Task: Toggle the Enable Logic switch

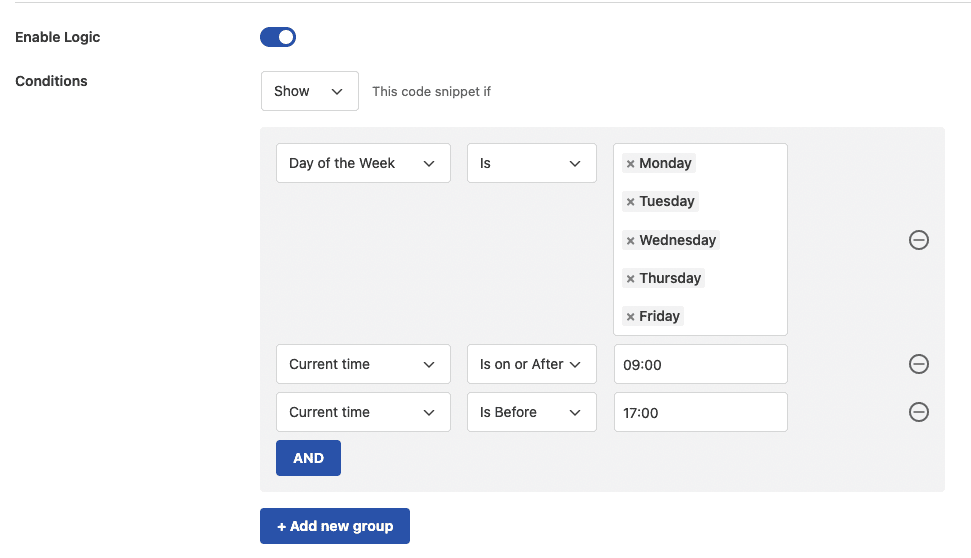Action: [278, 37]
